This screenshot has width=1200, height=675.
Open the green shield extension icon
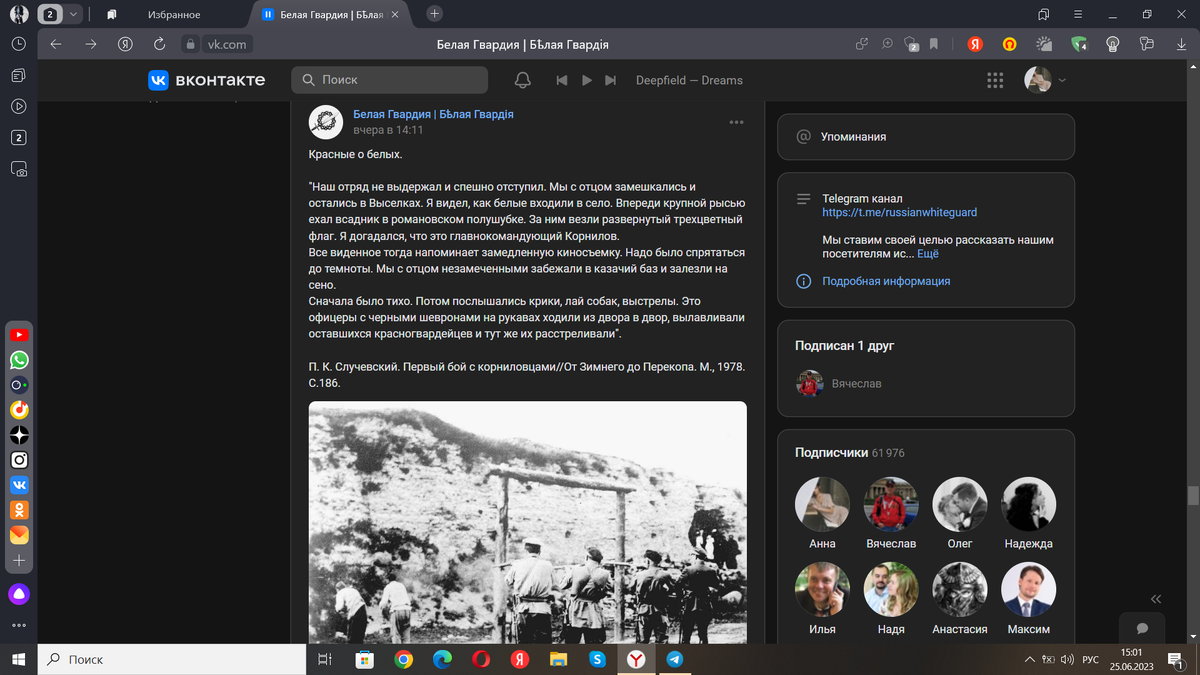pos(1079,44)
